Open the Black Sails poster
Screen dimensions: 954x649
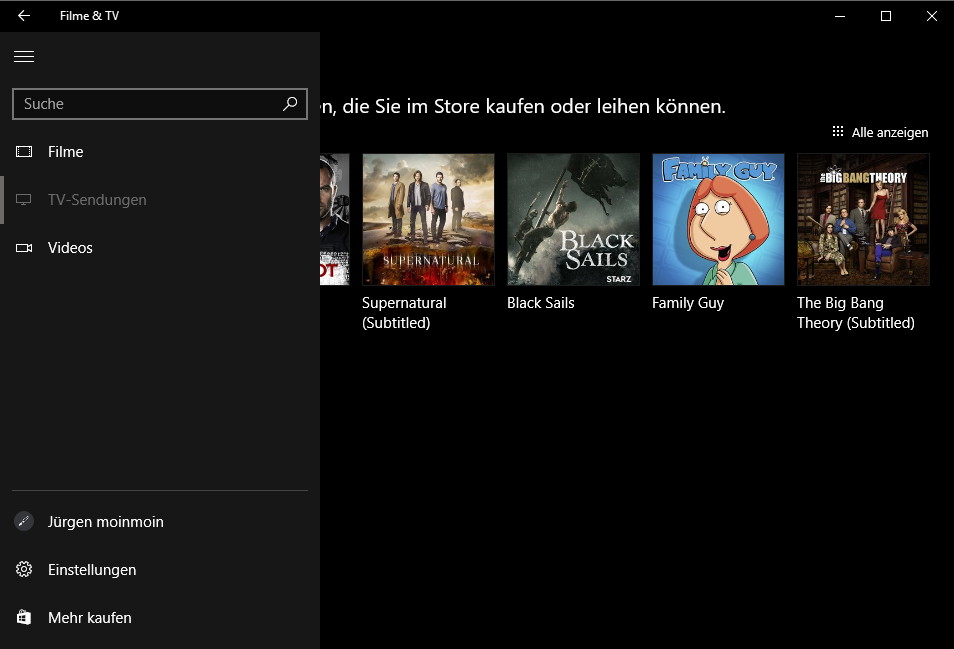[x=573, y=220]
